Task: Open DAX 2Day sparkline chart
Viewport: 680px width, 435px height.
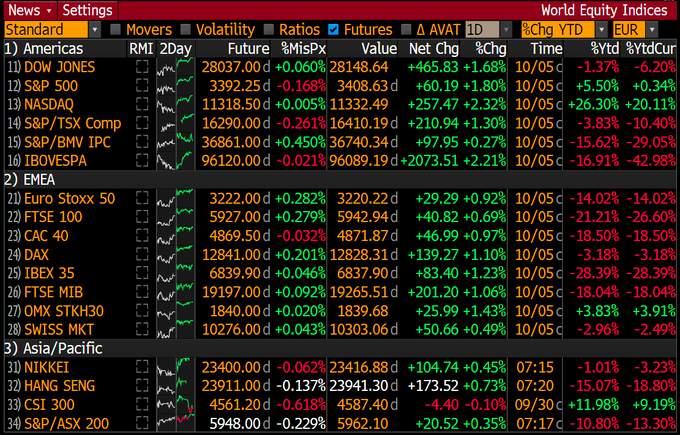Action: (x=175, y=254)
